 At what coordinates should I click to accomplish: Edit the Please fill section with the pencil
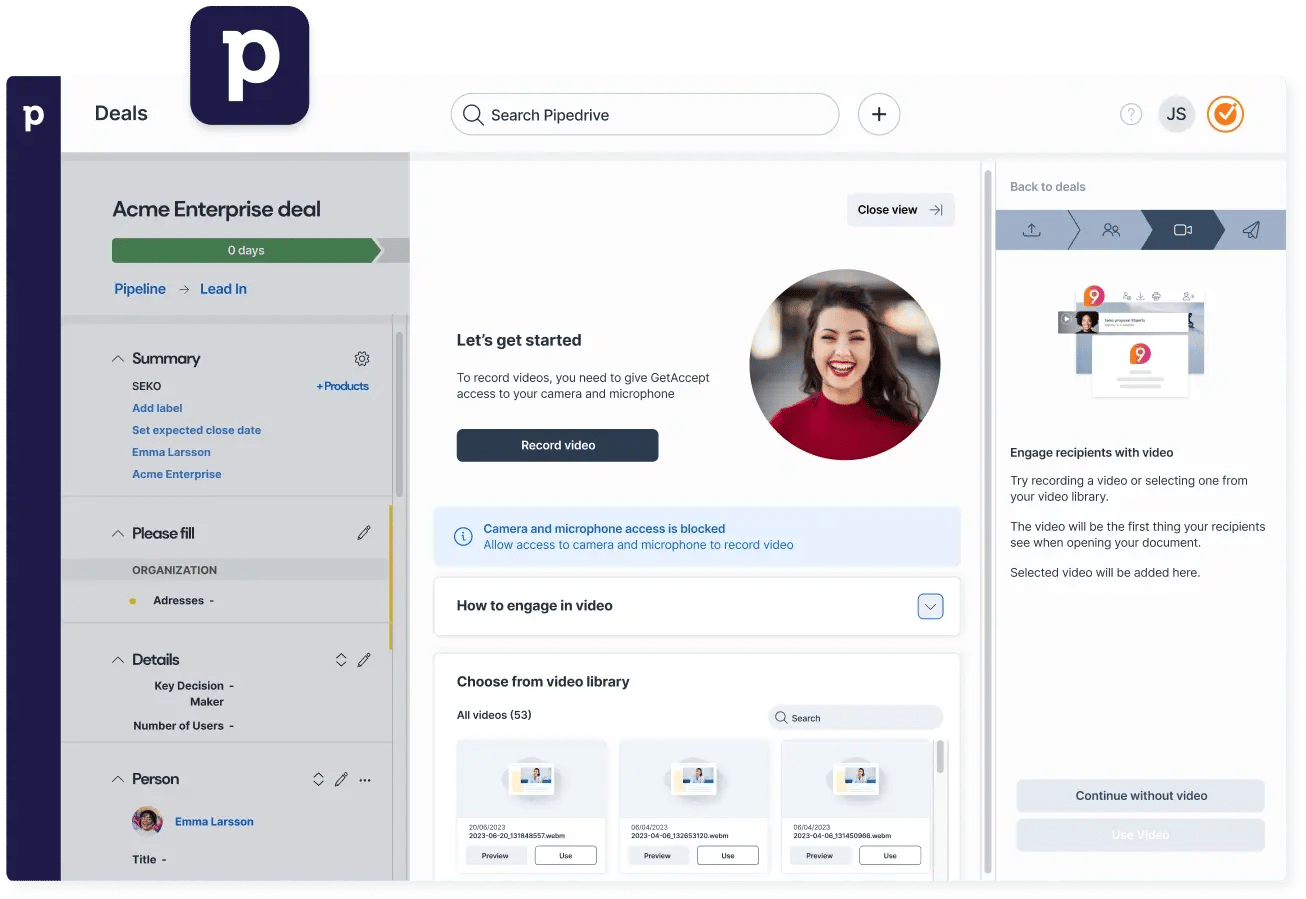click(364, 533)
